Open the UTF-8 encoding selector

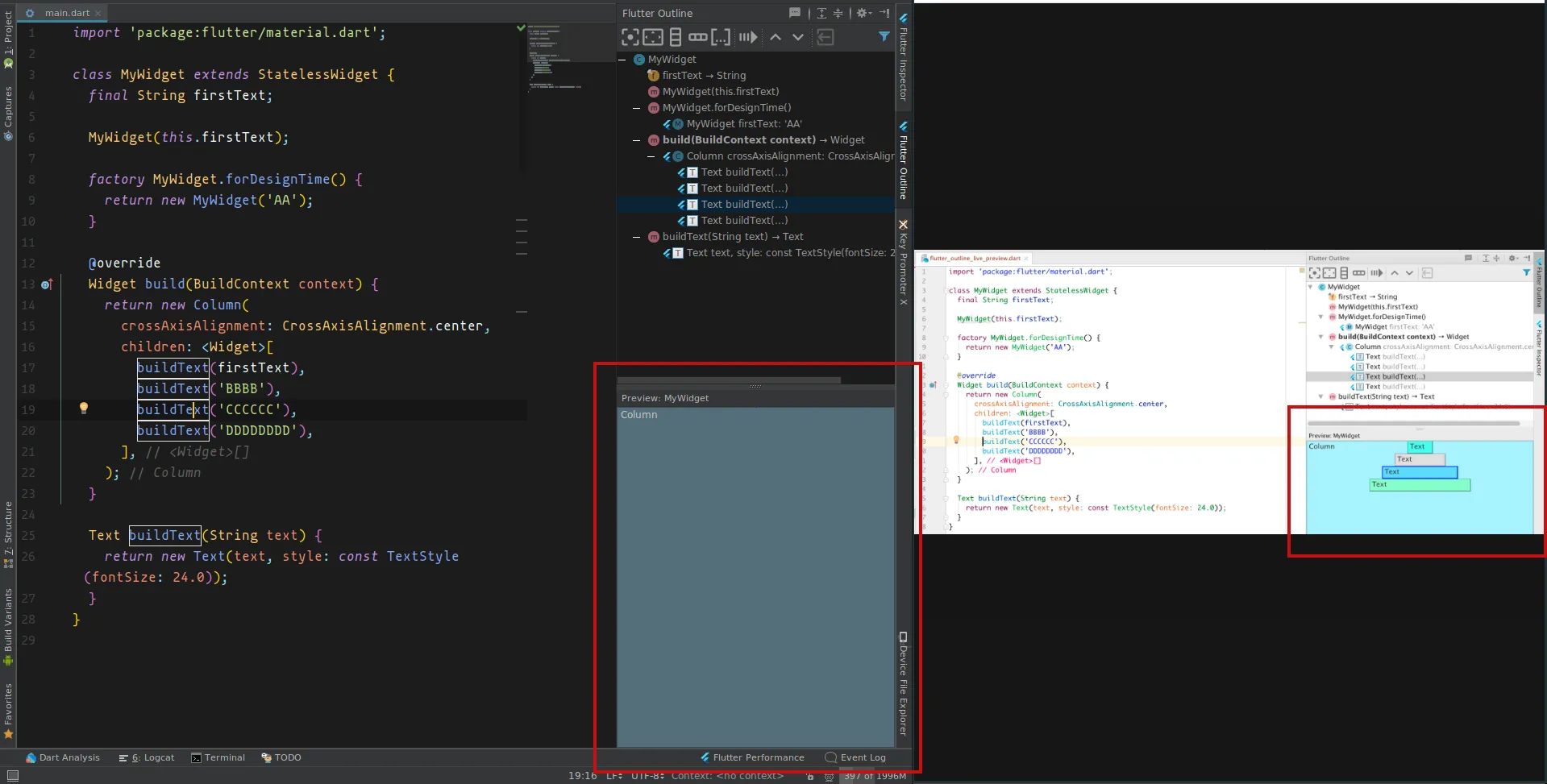tap(647, 776)
